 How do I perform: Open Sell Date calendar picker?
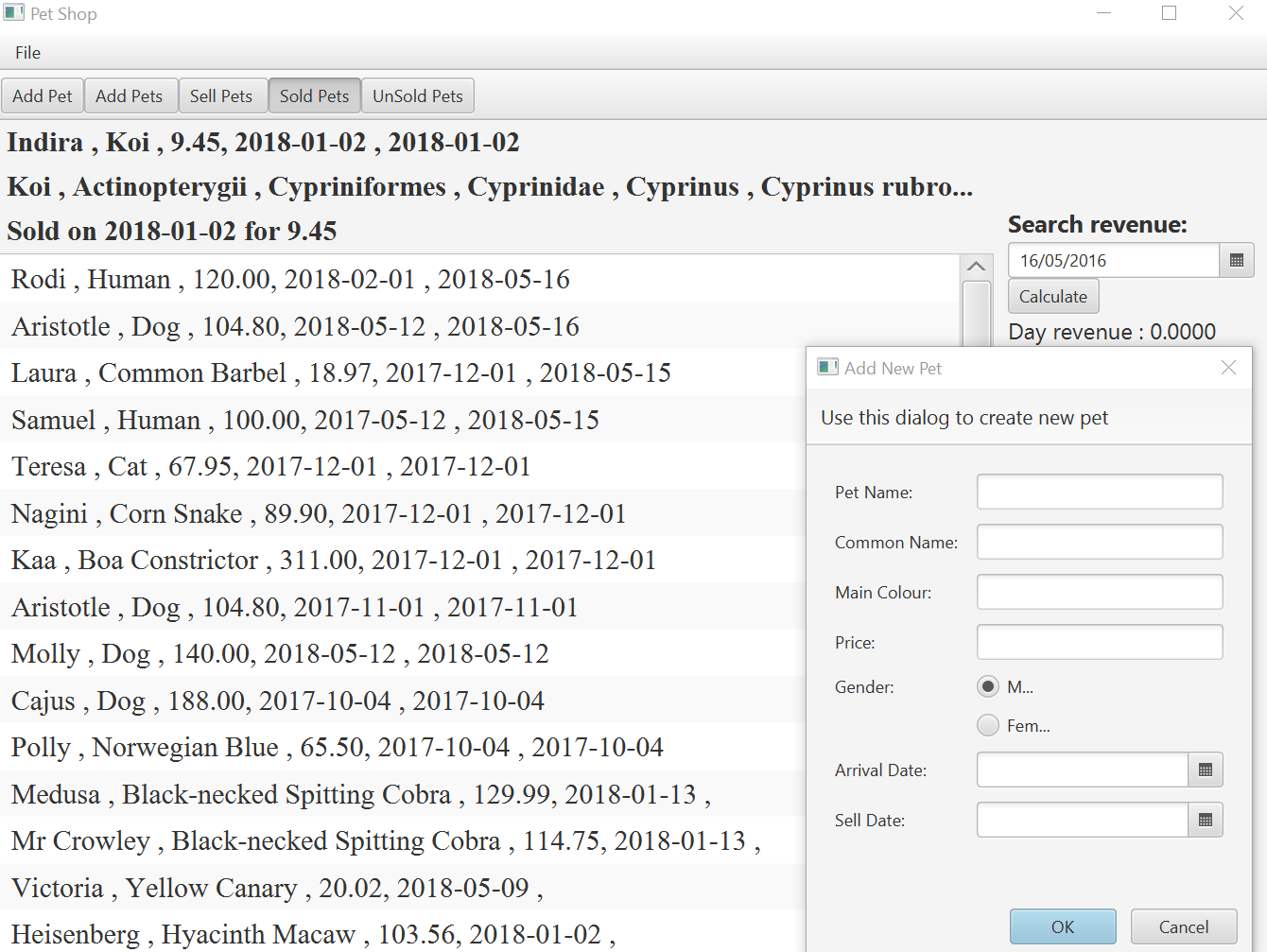(x=1205, y=821)
